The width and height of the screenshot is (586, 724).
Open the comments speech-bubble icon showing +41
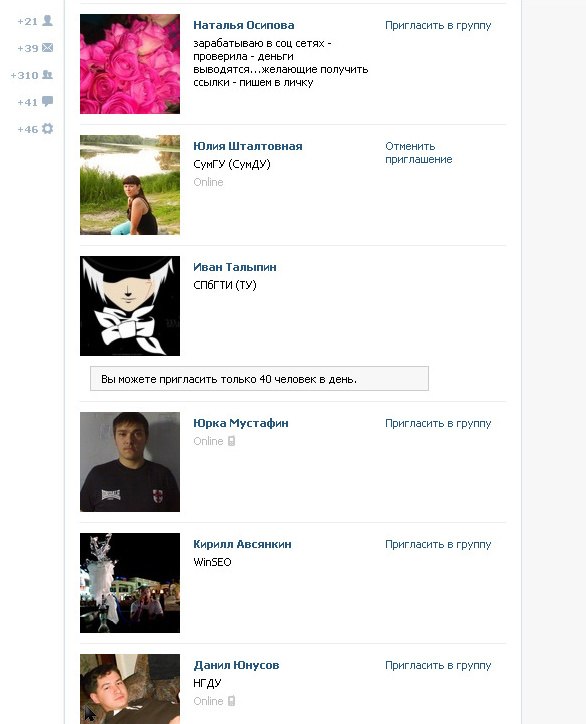(47, 102)
